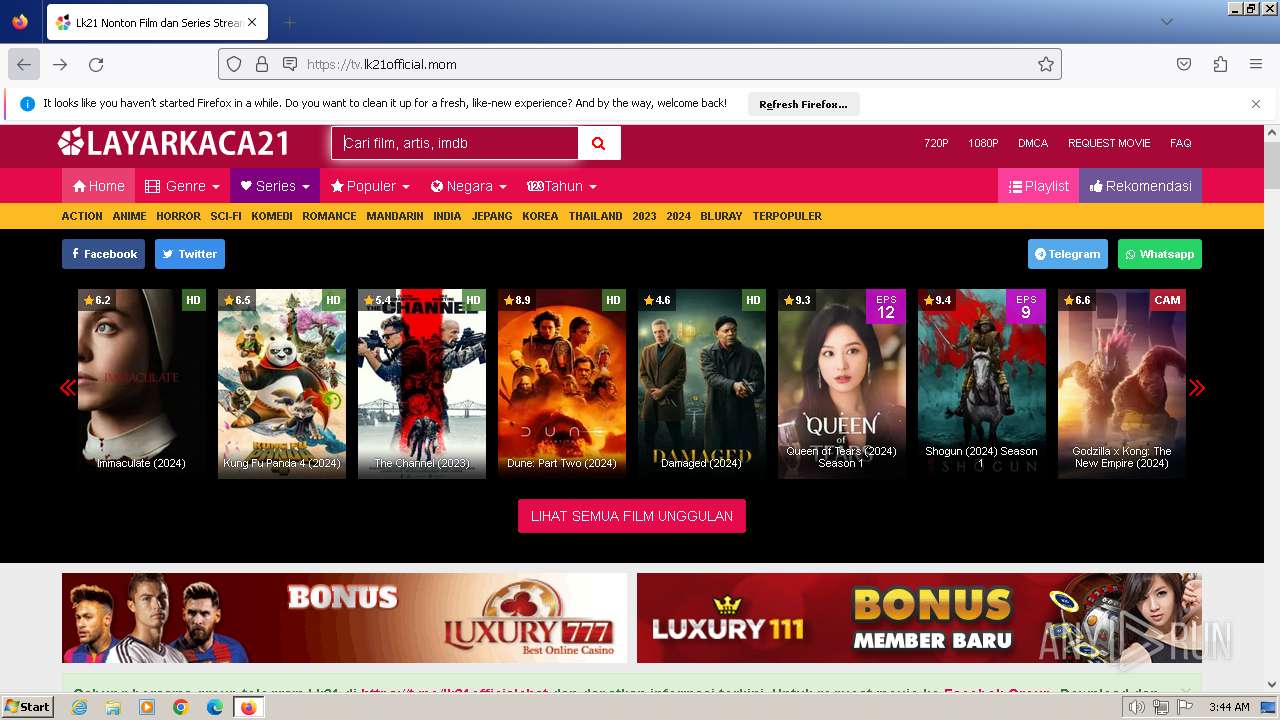Open the Shogun (2024) poster

click(982, 384)
